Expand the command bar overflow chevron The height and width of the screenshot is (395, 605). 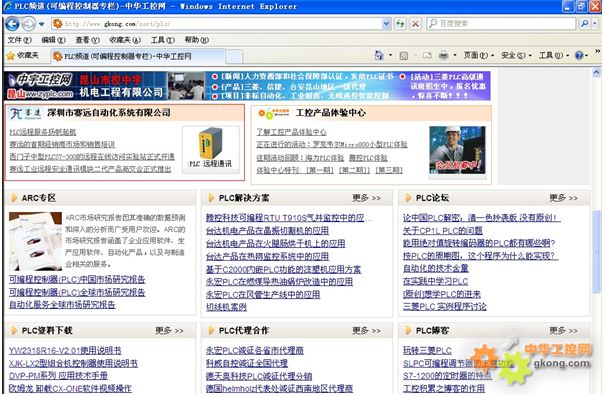point(598,51)
